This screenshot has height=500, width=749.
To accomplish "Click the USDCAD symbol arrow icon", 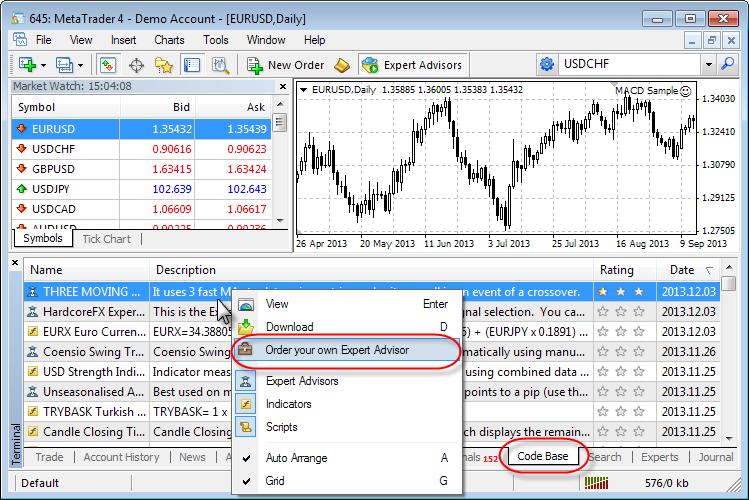I will [x=21, y=209].
